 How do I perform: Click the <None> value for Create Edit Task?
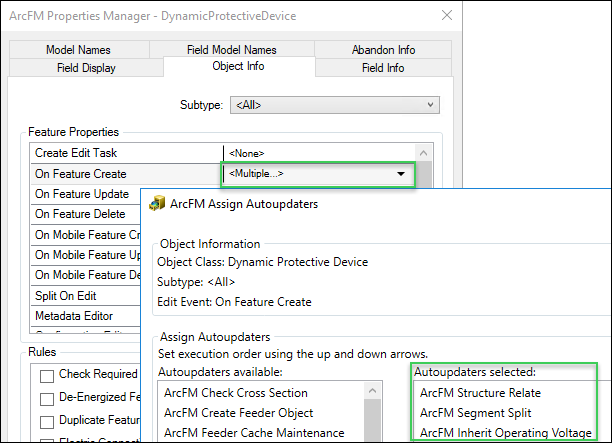point(247,153)
